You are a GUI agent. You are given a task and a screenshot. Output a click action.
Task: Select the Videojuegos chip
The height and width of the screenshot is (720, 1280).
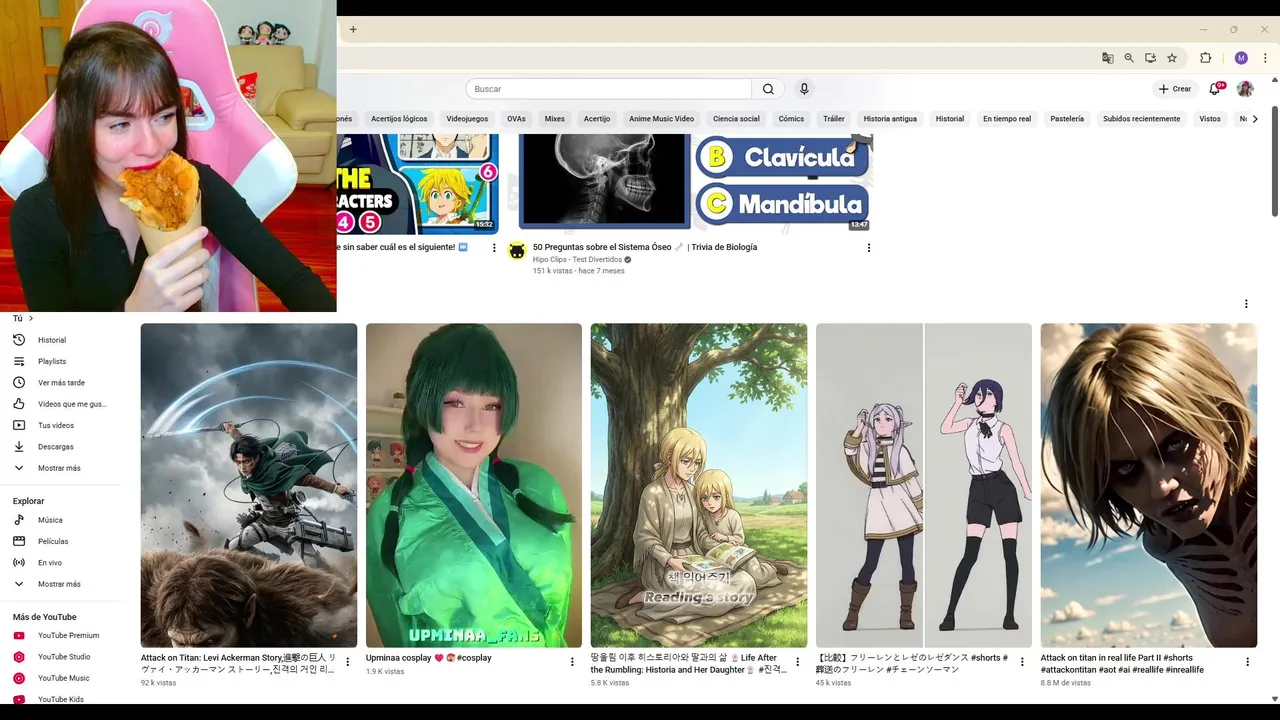point(467,119)
